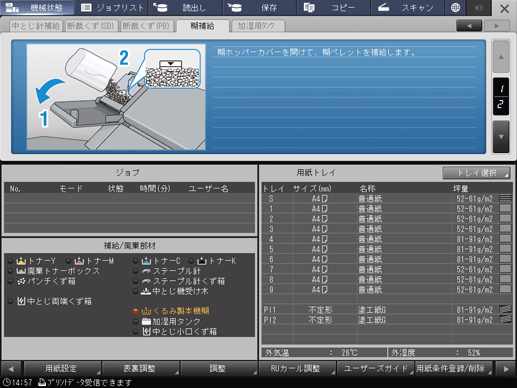Click the ステープル針くず箱 icon
Viewport: 517px width, 388px height.
146,281
